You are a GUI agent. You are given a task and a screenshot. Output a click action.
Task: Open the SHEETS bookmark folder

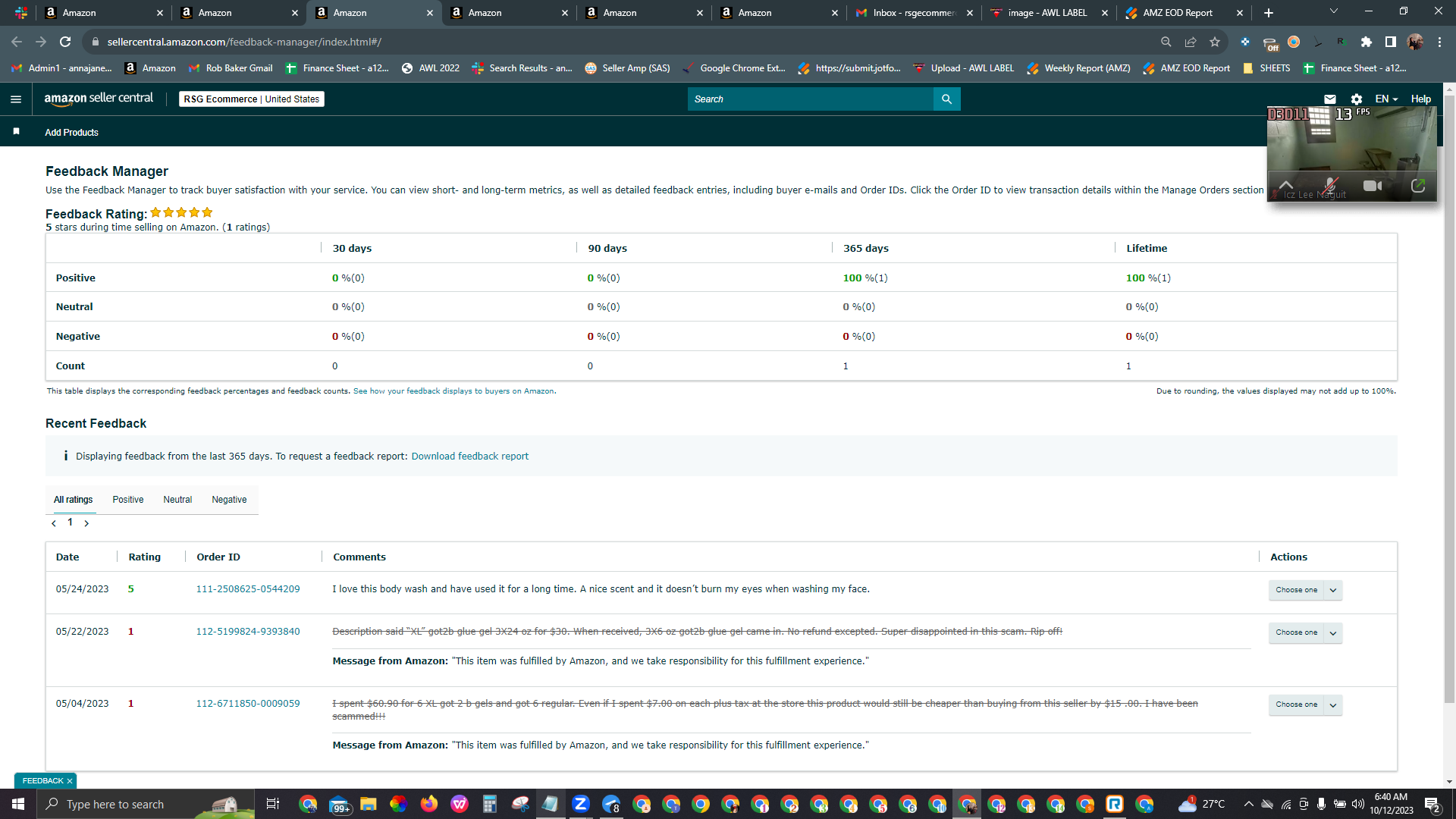point(1266,68)
